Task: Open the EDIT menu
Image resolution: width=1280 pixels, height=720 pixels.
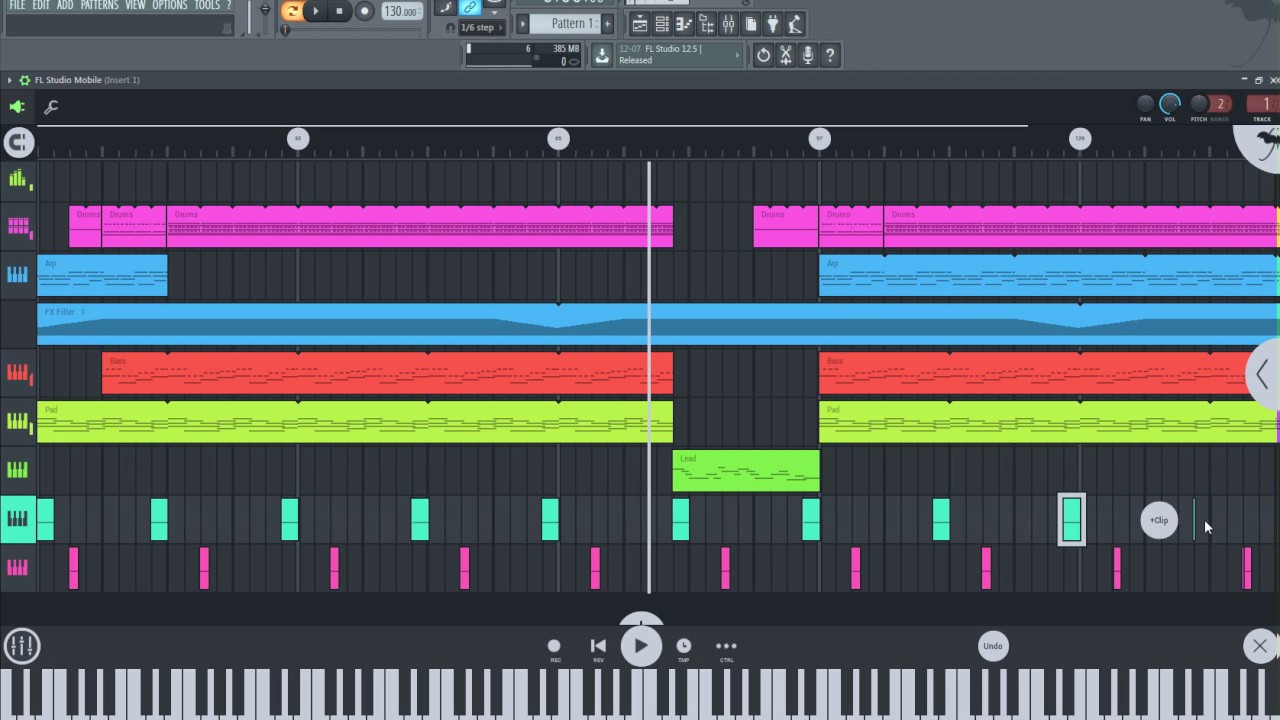Action: [41, 5]
